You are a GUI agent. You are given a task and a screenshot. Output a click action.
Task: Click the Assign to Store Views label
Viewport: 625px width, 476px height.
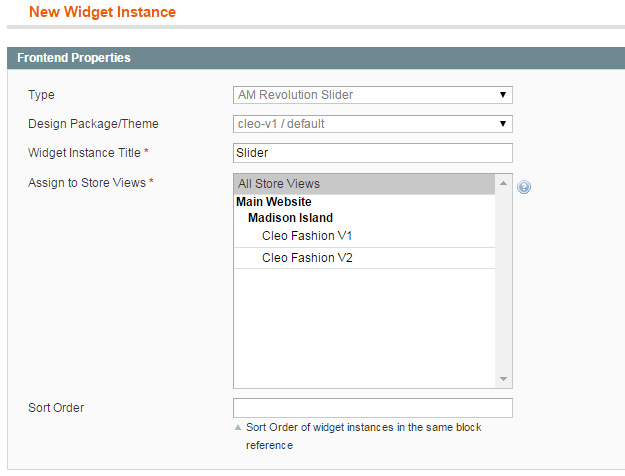90,183
